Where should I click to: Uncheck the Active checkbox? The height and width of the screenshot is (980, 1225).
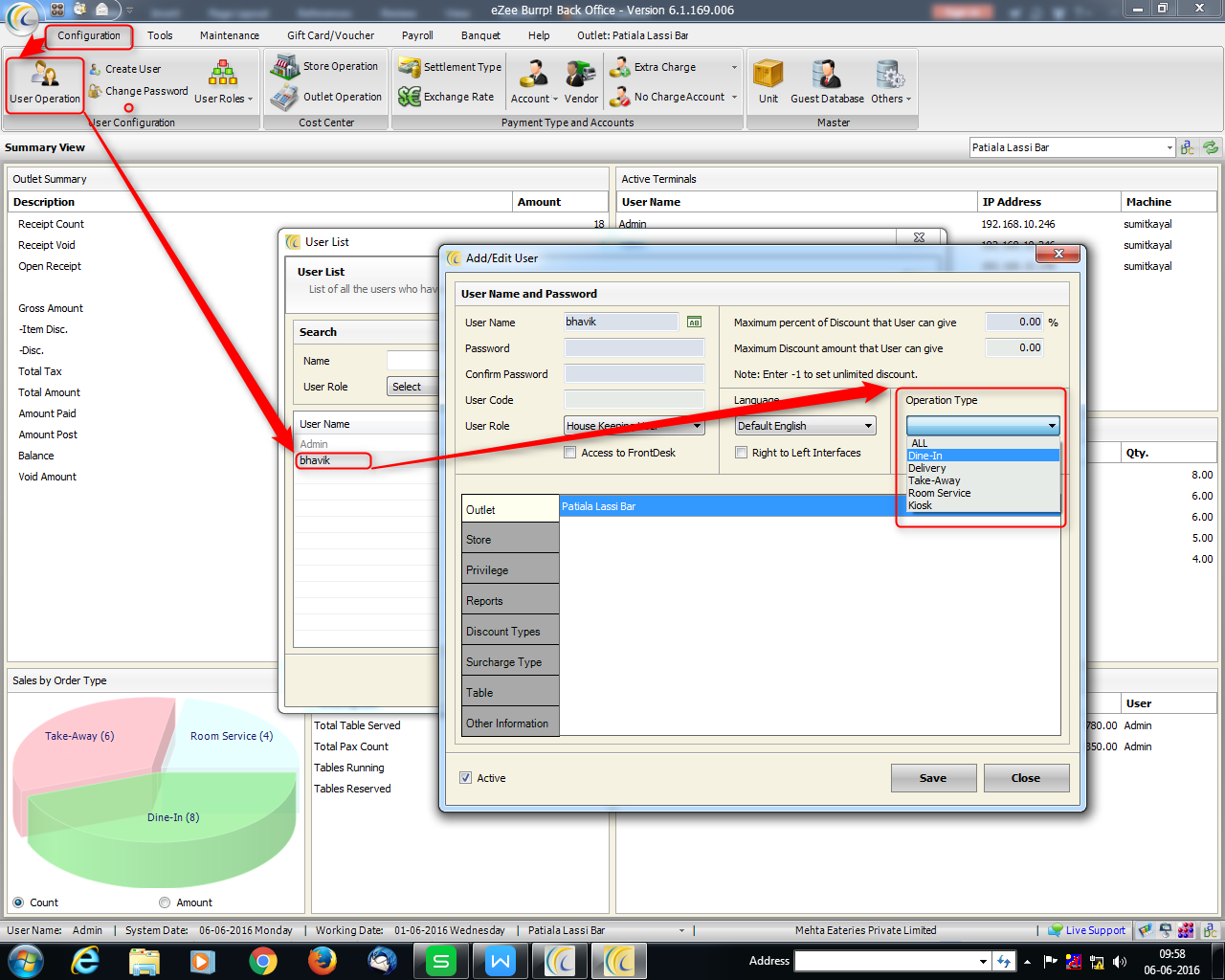[465, 778]
